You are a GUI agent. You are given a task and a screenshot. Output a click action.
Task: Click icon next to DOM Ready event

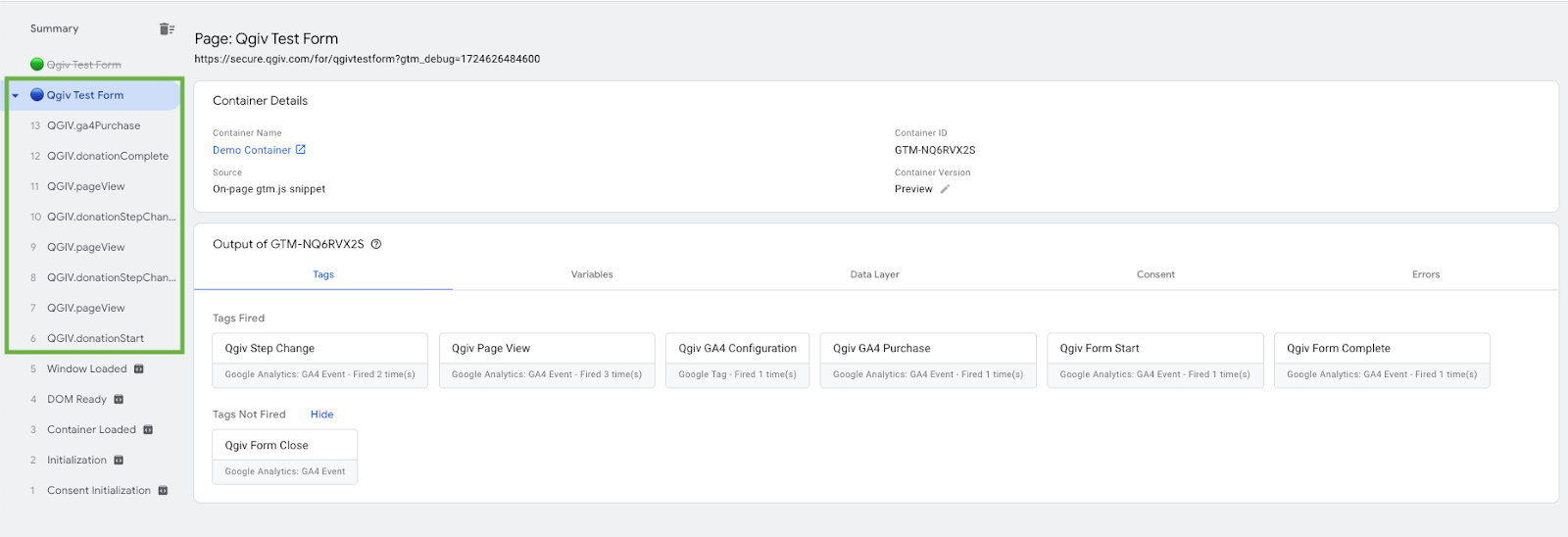119,400
